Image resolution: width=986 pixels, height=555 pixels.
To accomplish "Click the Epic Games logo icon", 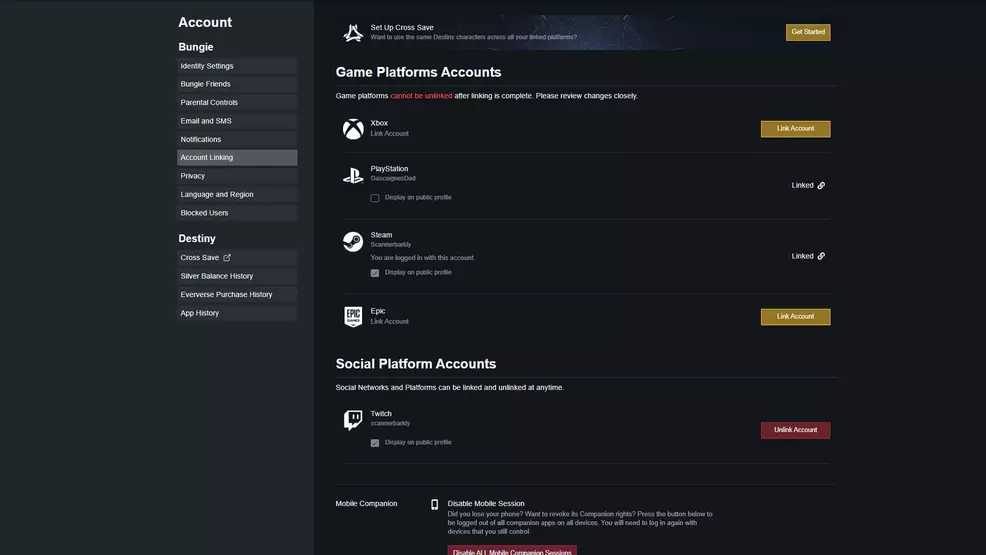I will (x=353, y=316).
